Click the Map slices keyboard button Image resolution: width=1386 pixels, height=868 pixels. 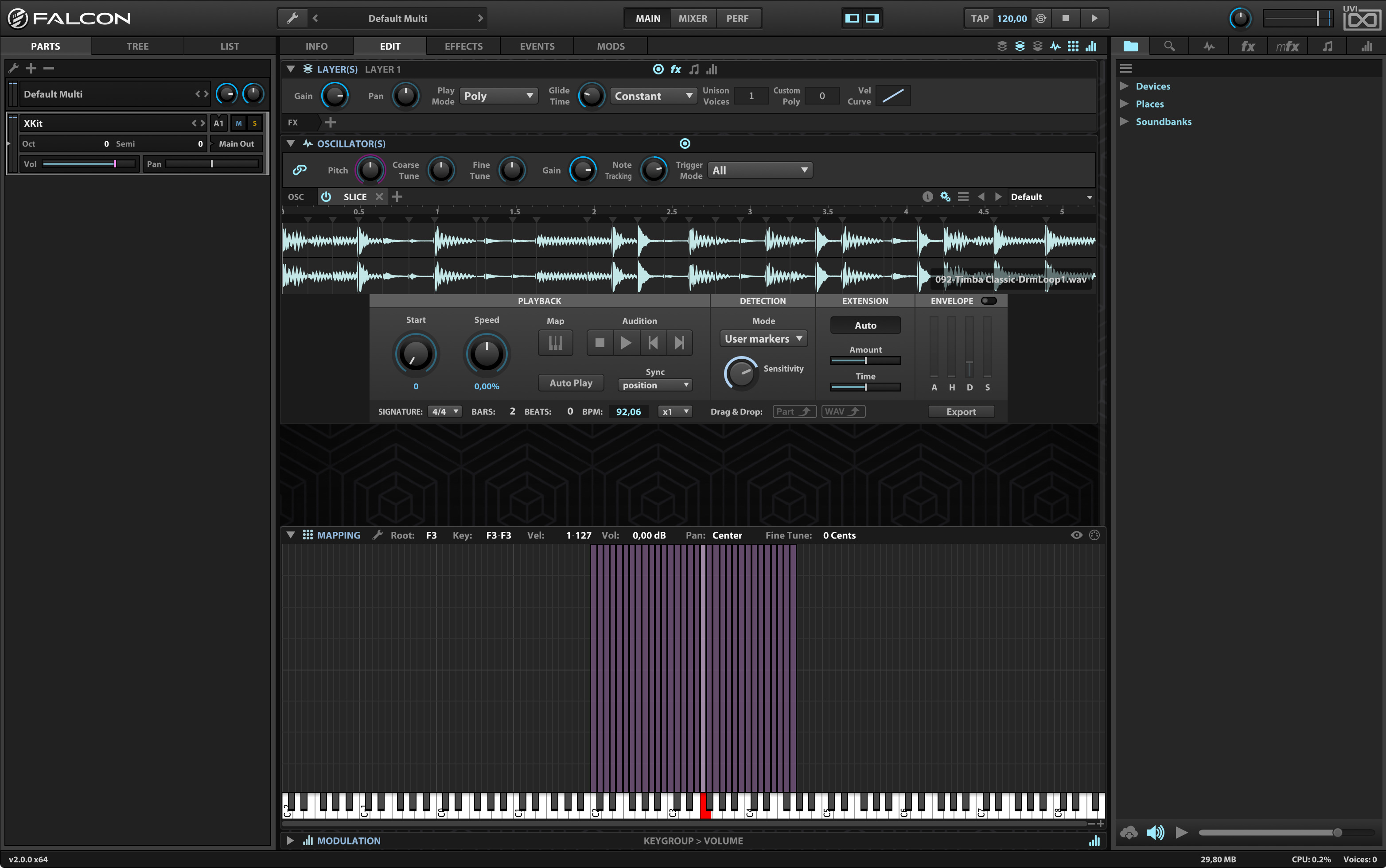(555, 343)
